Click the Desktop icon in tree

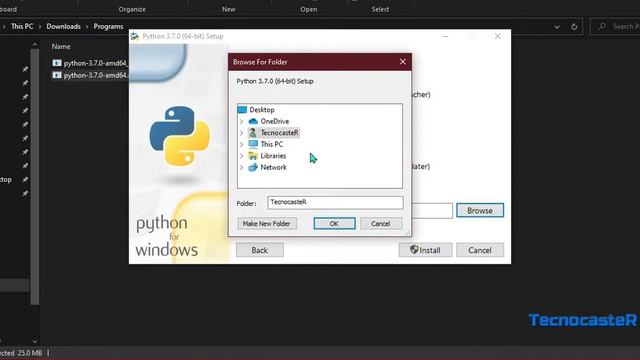(242, 110)
